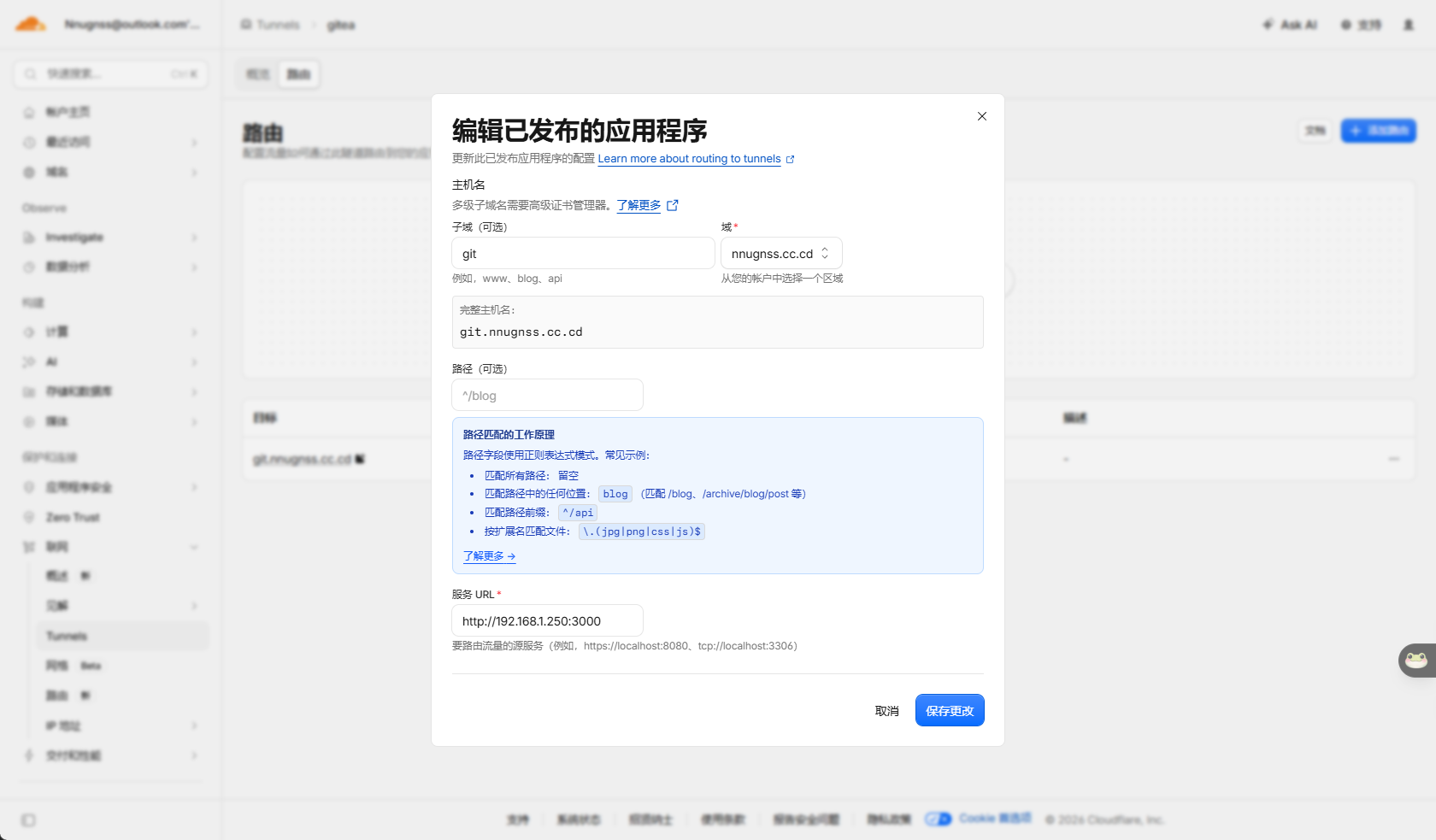Collapse the 联网 sidebar section
The width and height of the screenshot is (1436, 840).
click(194, 547)
